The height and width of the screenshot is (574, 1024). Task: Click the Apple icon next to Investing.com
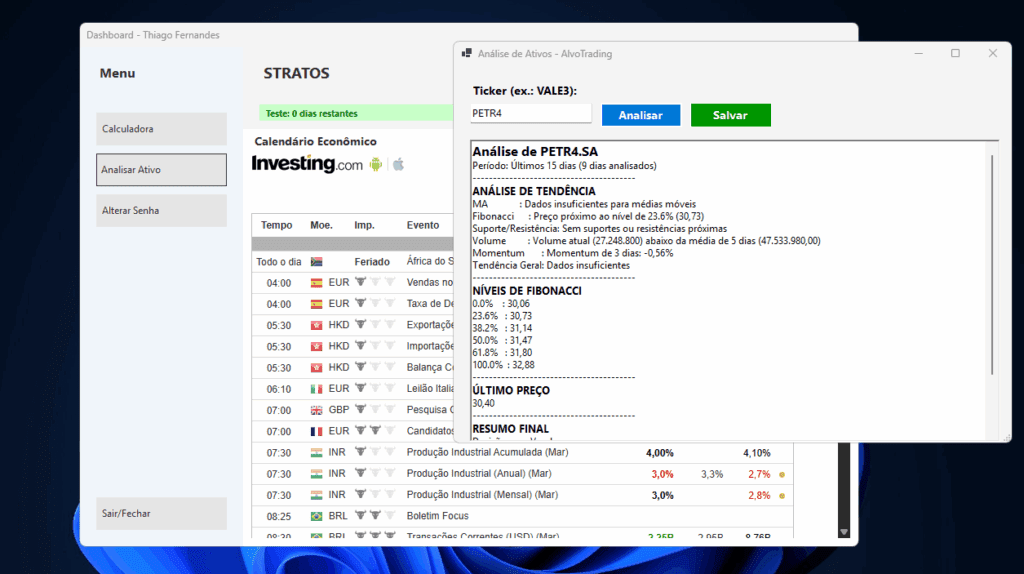point(398,165)
